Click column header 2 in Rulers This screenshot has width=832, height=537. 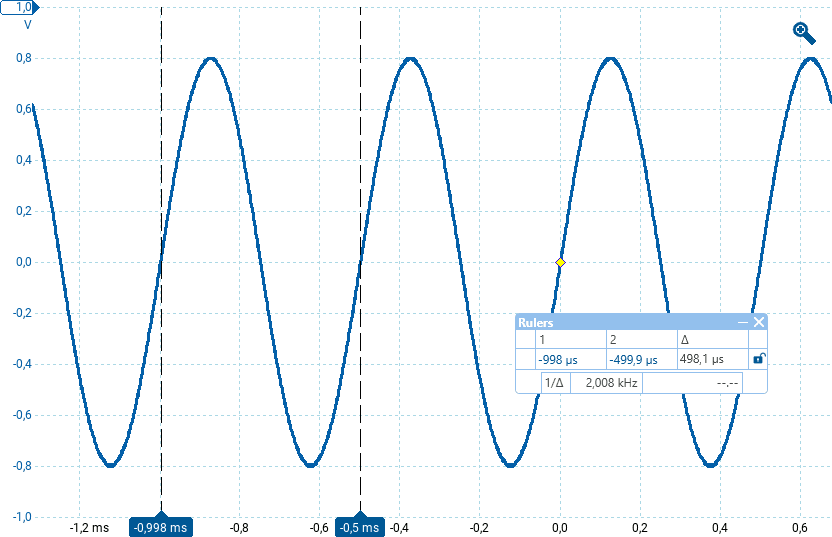(x=613, y=340)
